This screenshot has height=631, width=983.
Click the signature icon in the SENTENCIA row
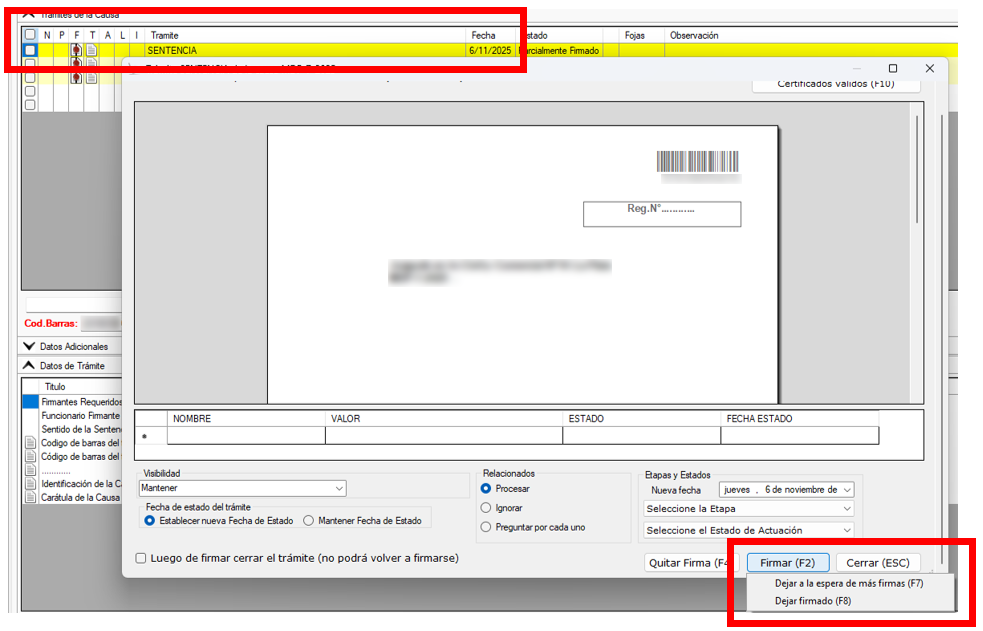click(76, 50)
